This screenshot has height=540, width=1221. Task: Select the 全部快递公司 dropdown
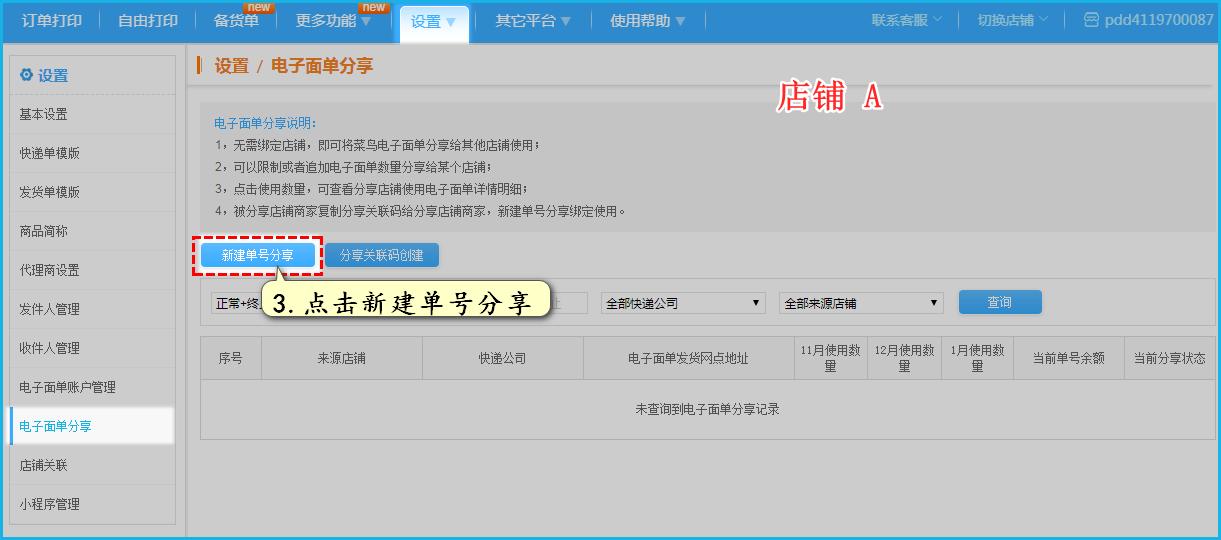[x=683, y=303]
